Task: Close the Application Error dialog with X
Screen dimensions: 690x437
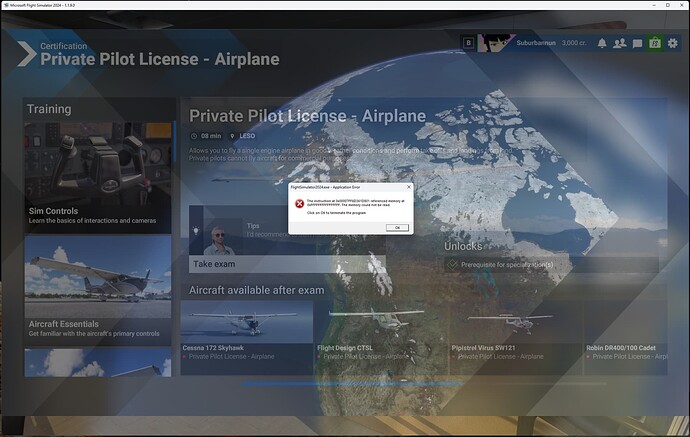Action: click(x=409, y=187)
